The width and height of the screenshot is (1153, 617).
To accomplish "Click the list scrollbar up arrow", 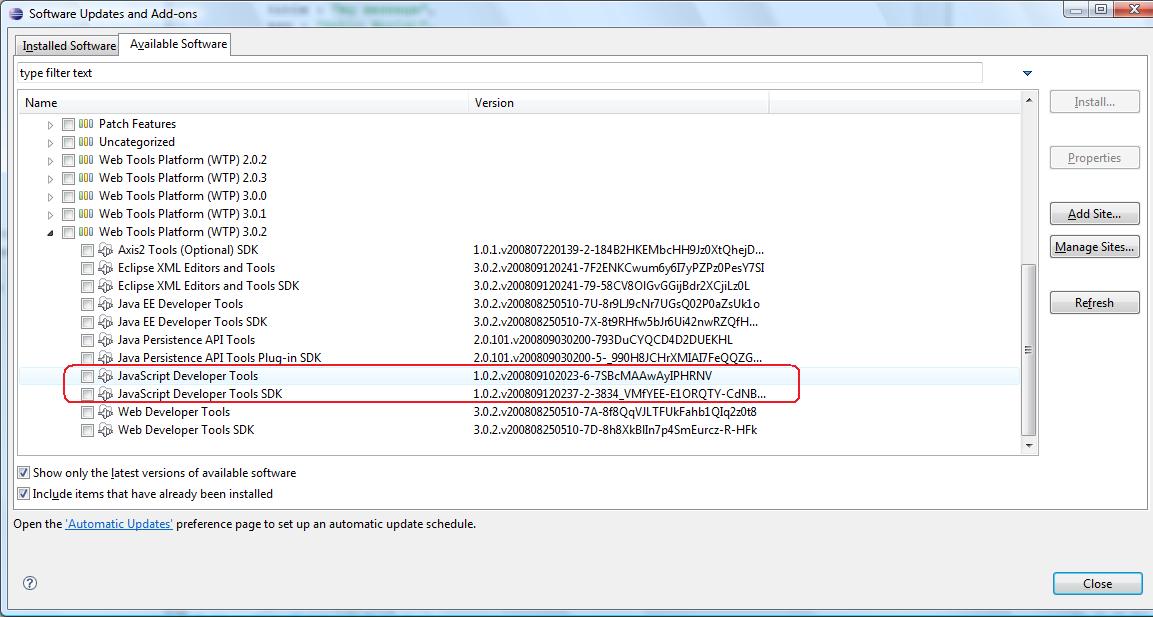I will [1029, 100].
